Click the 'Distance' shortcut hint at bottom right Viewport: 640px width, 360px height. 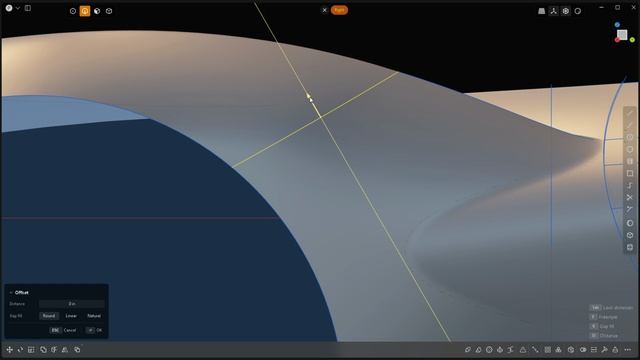click(x=604, y=336)
